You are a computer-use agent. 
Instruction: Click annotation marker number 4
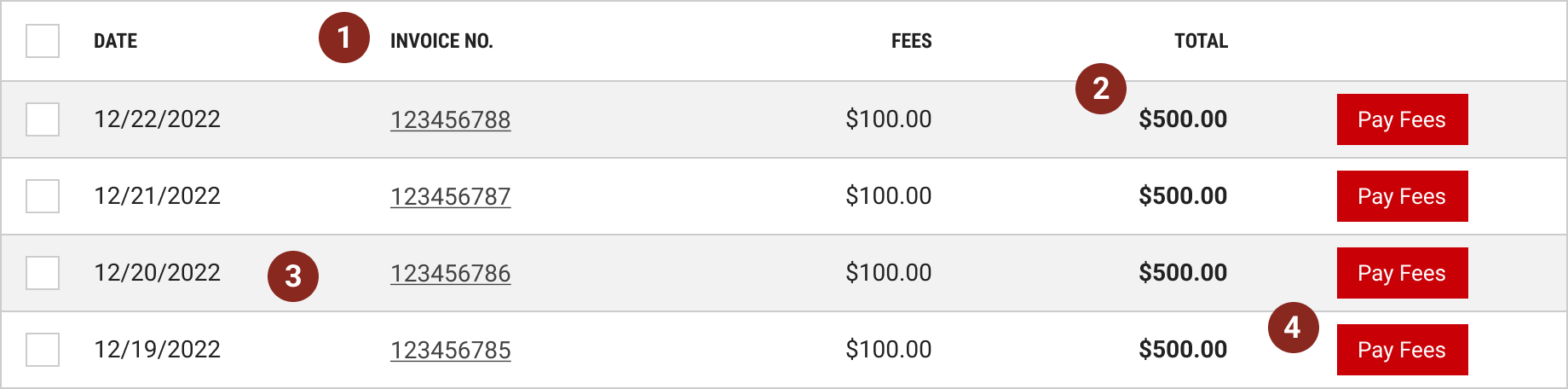[1294, 328]
